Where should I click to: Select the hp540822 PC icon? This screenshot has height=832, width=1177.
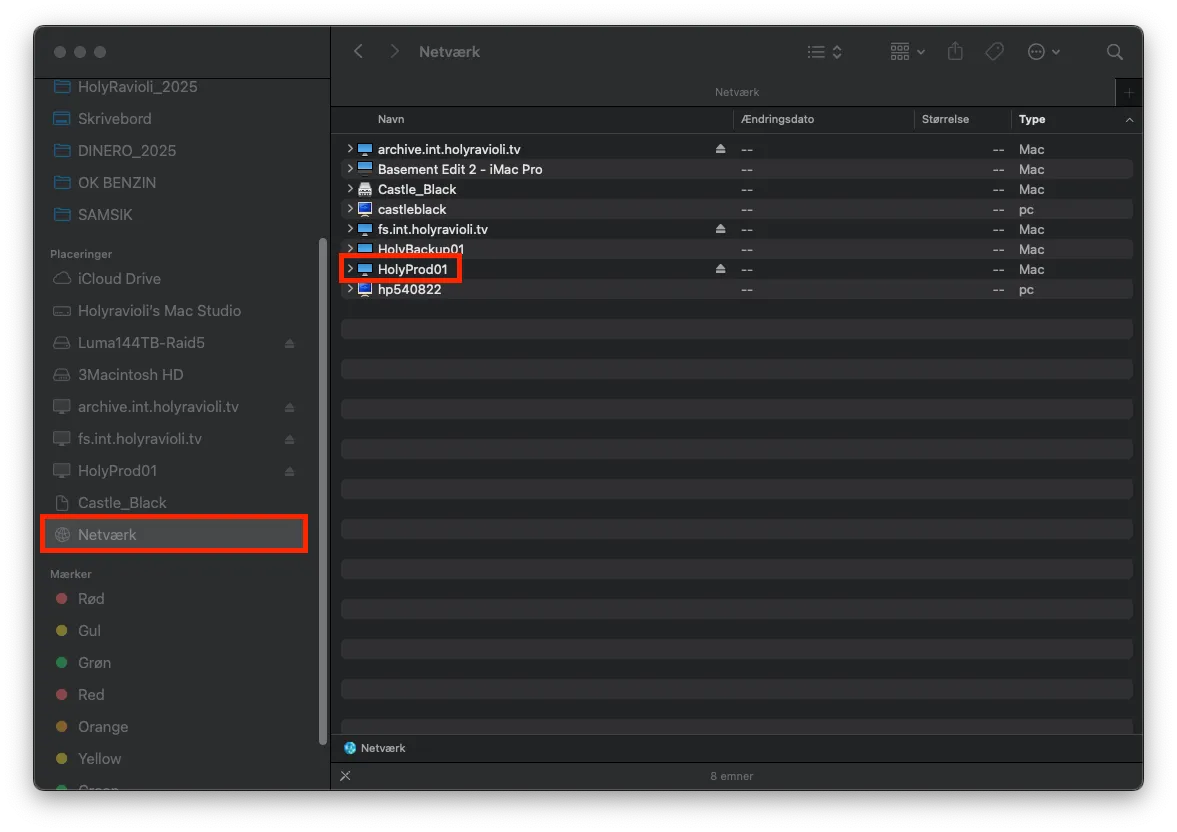point(365,289)
